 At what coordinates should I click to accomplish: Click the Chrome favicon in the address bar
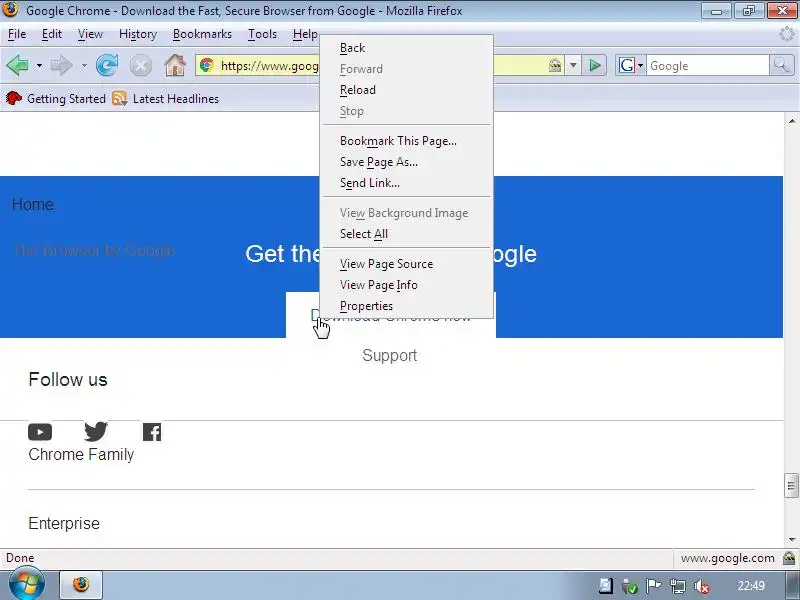(x=207, y=65)
